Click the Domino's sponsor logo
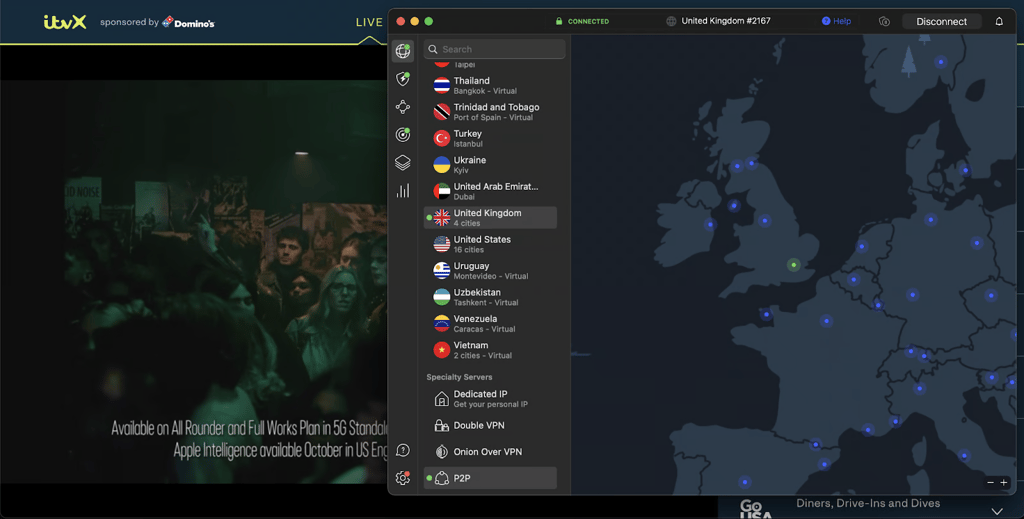 [x=188, y=22]
